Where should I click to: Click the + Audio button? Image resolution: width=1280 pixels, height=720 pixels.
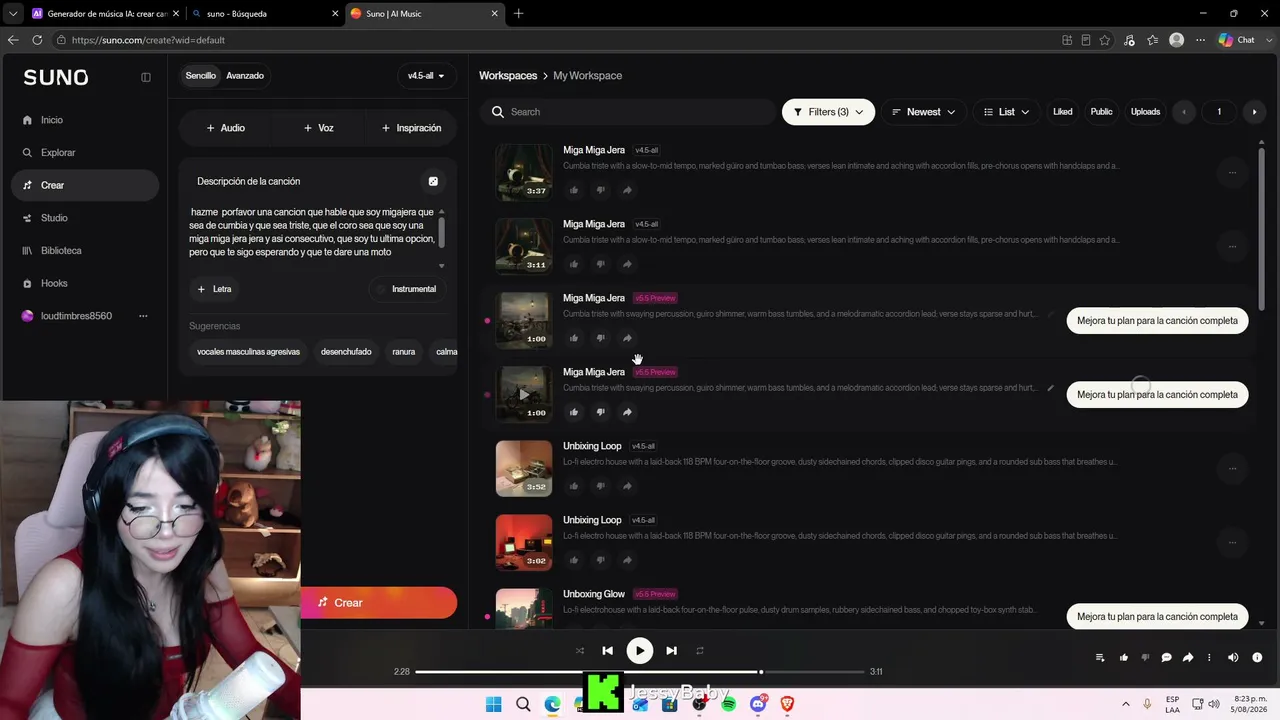[225, 128]
